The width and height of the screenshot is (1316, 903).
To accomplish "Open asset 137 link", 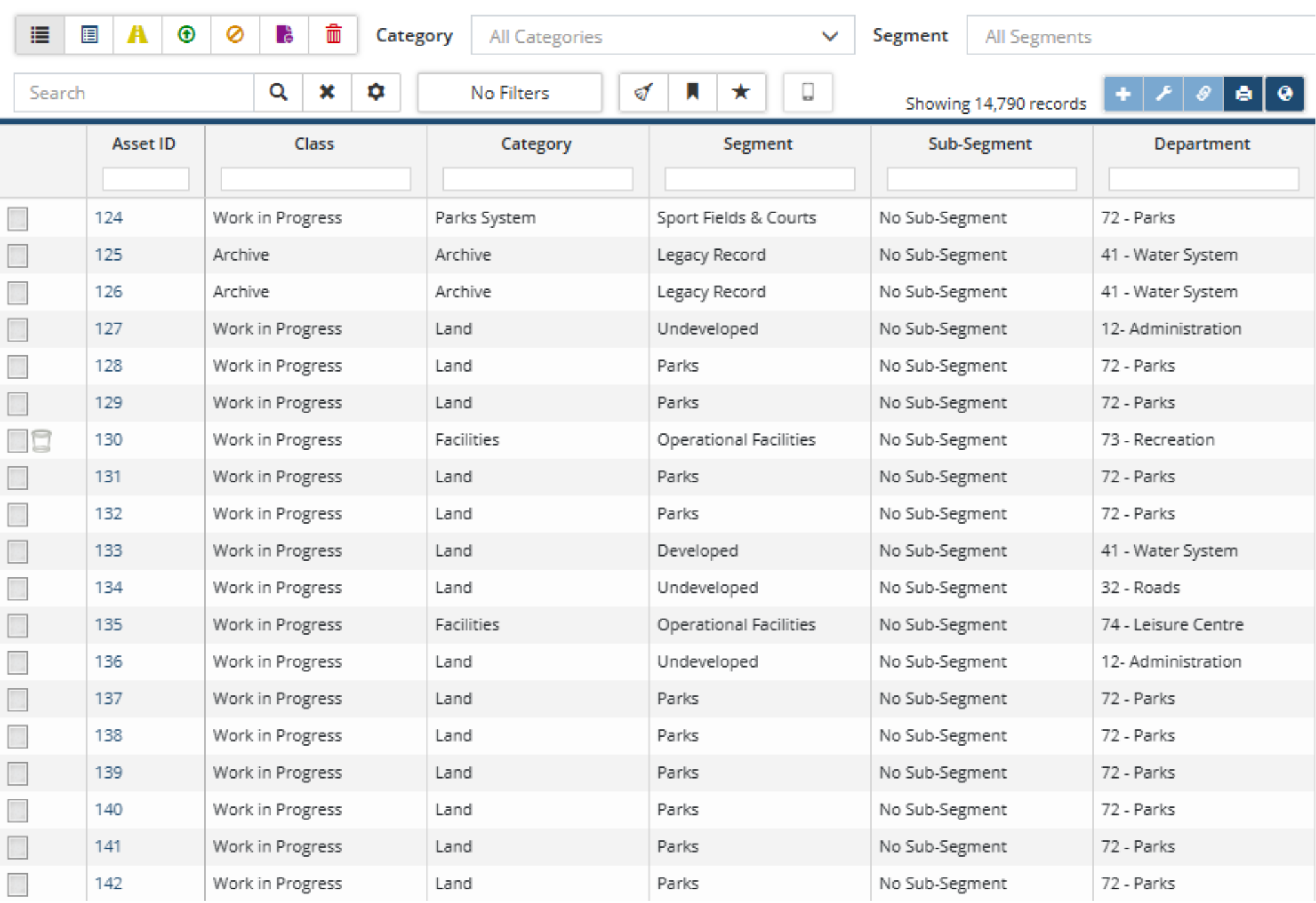I will tap(108, 699).
